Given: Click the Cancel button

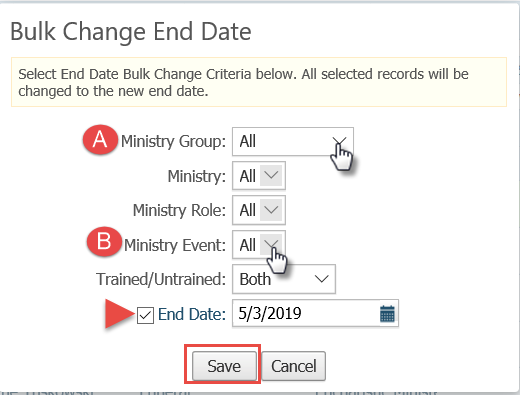Looking at the screenshot, I should tap(293, 366).
